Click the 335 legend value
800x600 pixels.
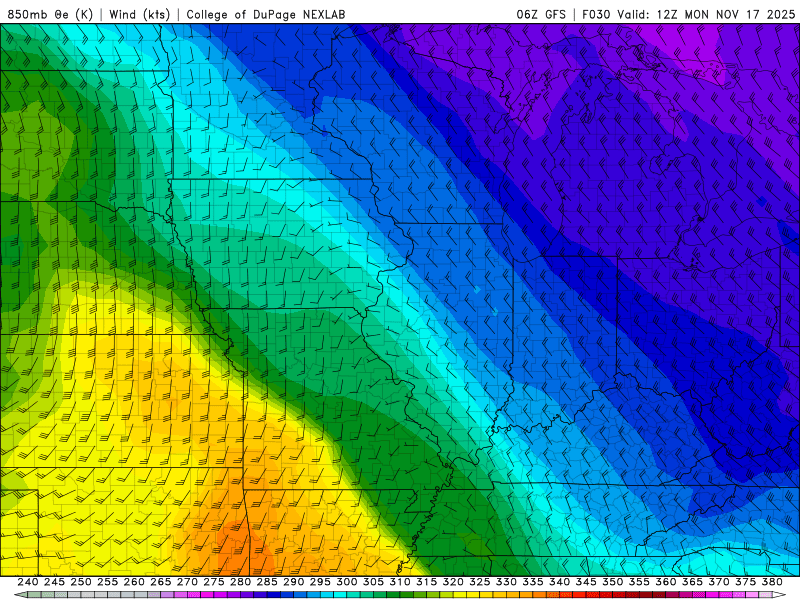click(x=533, y=582)
